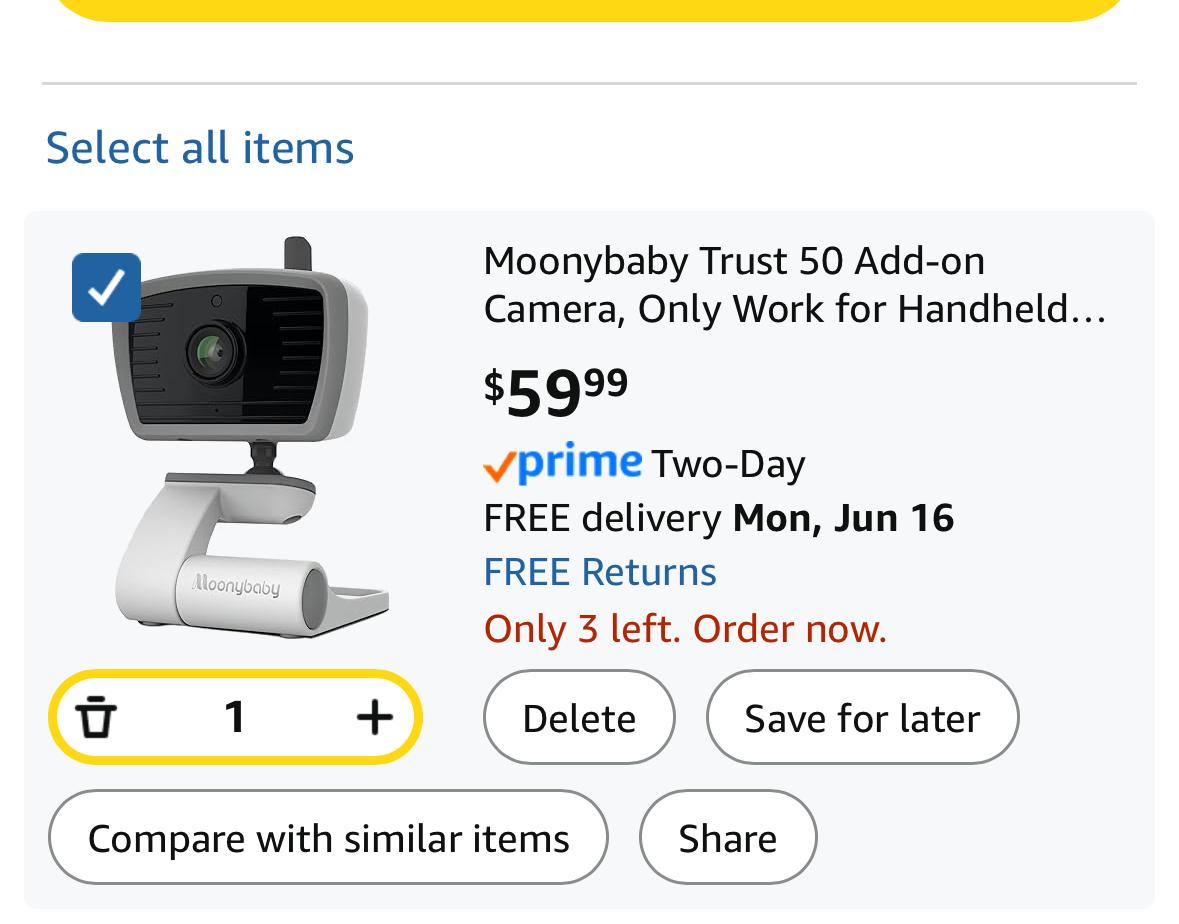Open the Moonybaby Trust 50 product title
Viewport: 1179px width, 924px height.
click(x=795, y=285)
